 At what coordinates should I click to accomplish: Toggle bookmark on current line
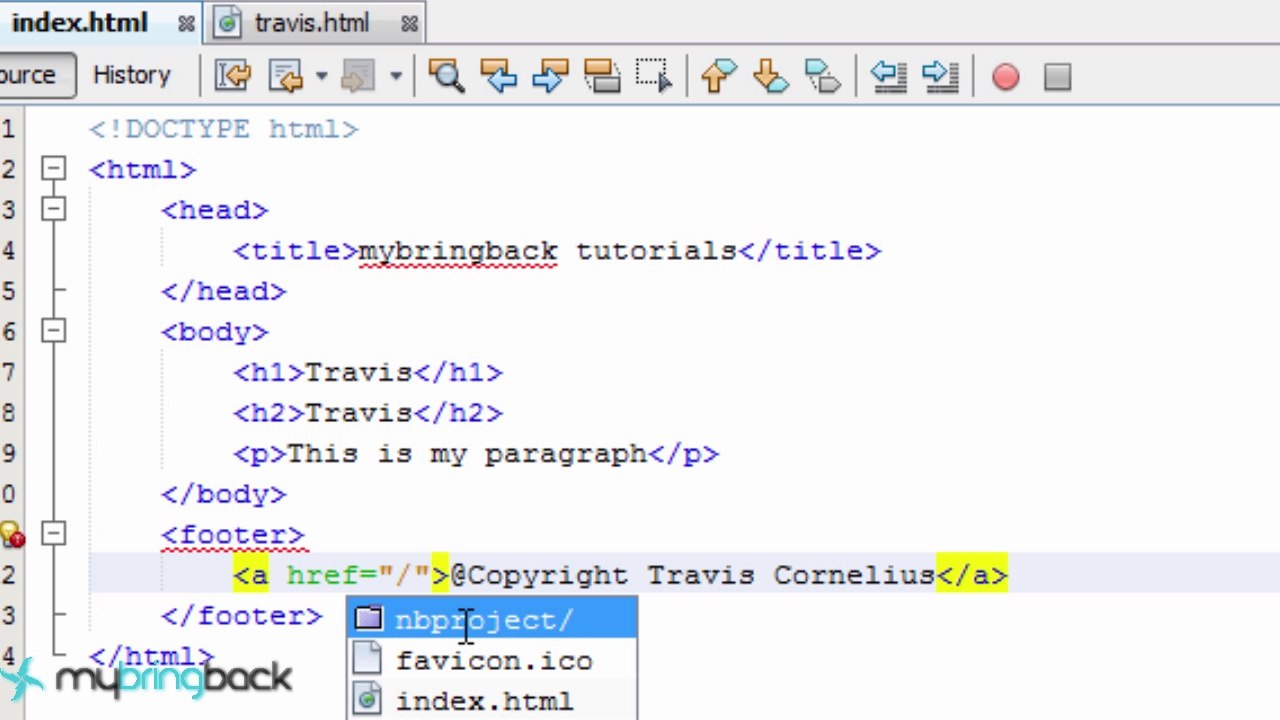(822, 76)
